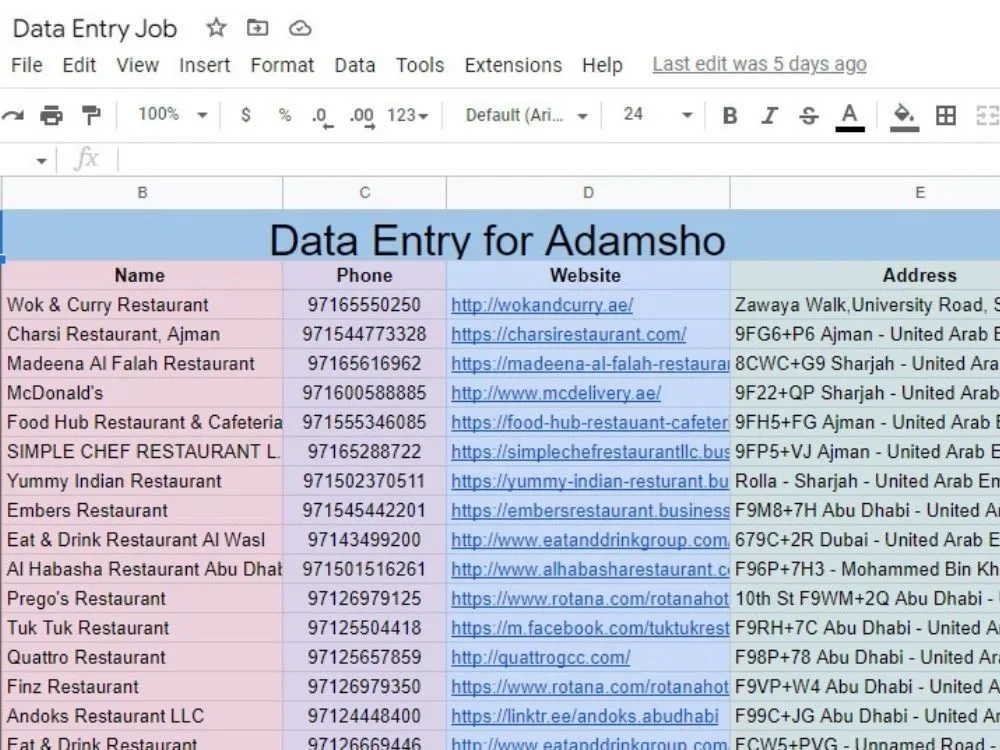Viewport: 1000px width, 750px height.
Task: Open the mcdelivery.ae link
Action: click(556, 393)
